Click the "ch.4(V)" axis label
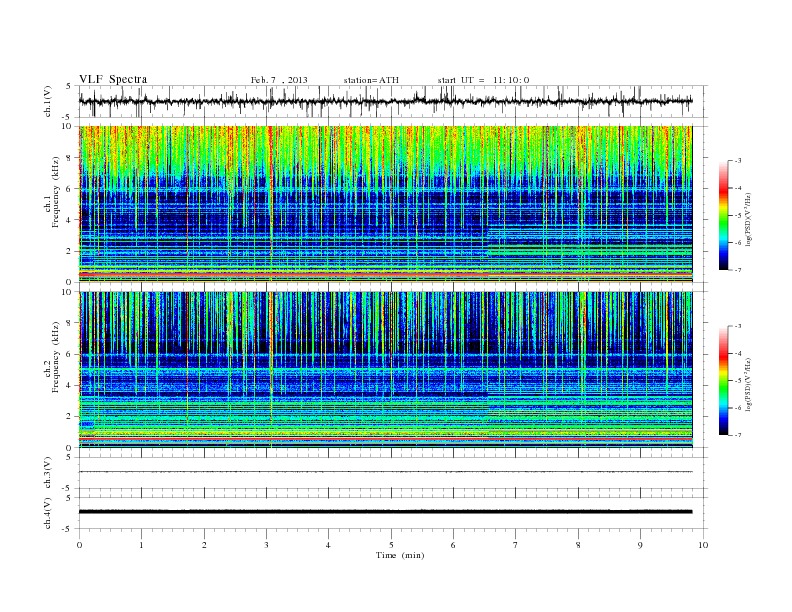792x612 pixels. tap(48, 513)
